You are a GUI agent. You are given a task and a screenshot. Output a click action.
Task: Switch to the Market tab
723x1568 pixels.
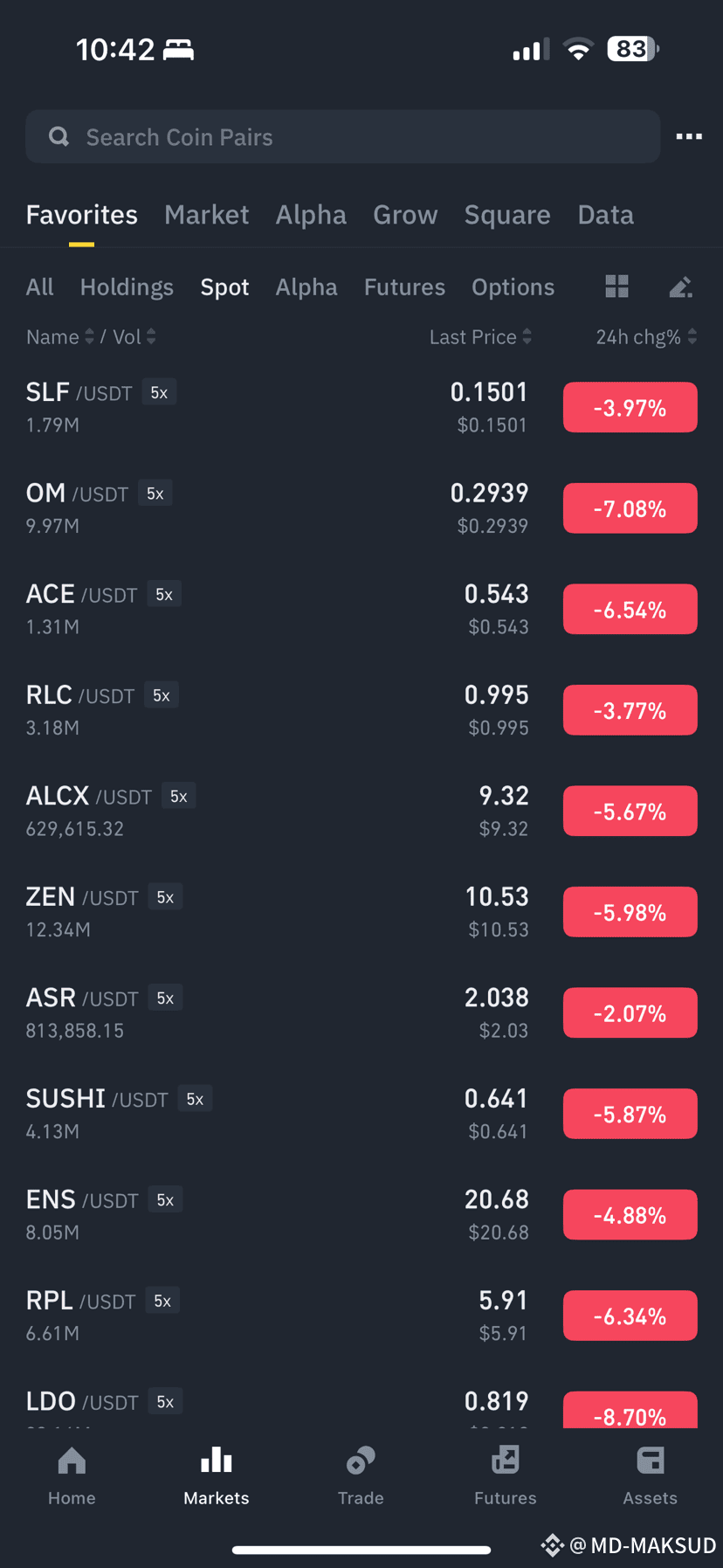(207, 215)
